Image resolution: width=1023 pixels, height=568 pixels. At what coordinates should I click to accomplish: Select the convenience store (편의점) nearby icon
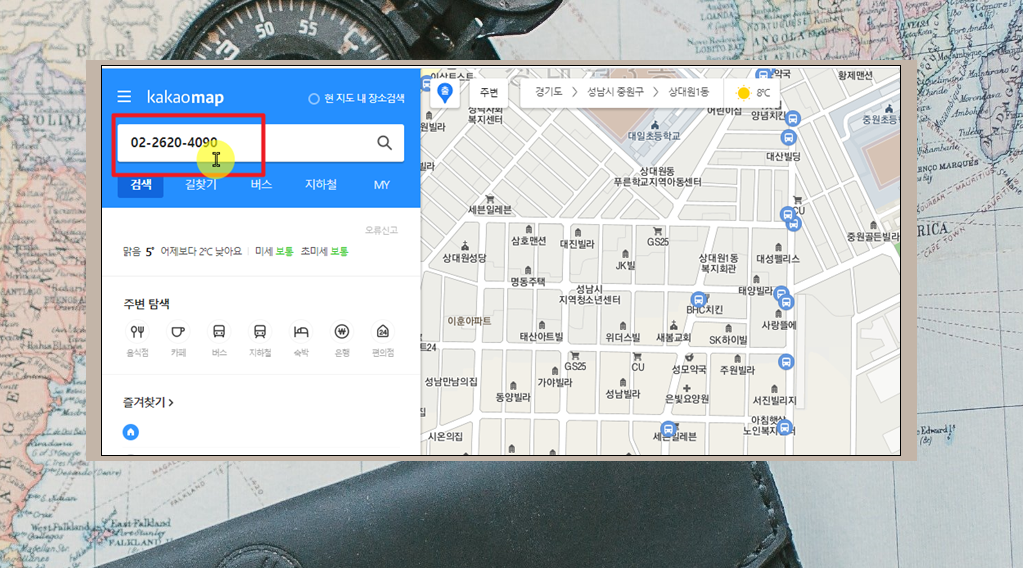pos(383,332)
